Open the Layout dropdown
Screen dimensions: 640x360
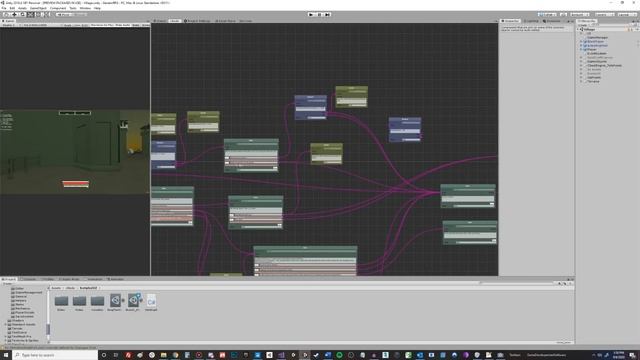(x=627, y=14)
